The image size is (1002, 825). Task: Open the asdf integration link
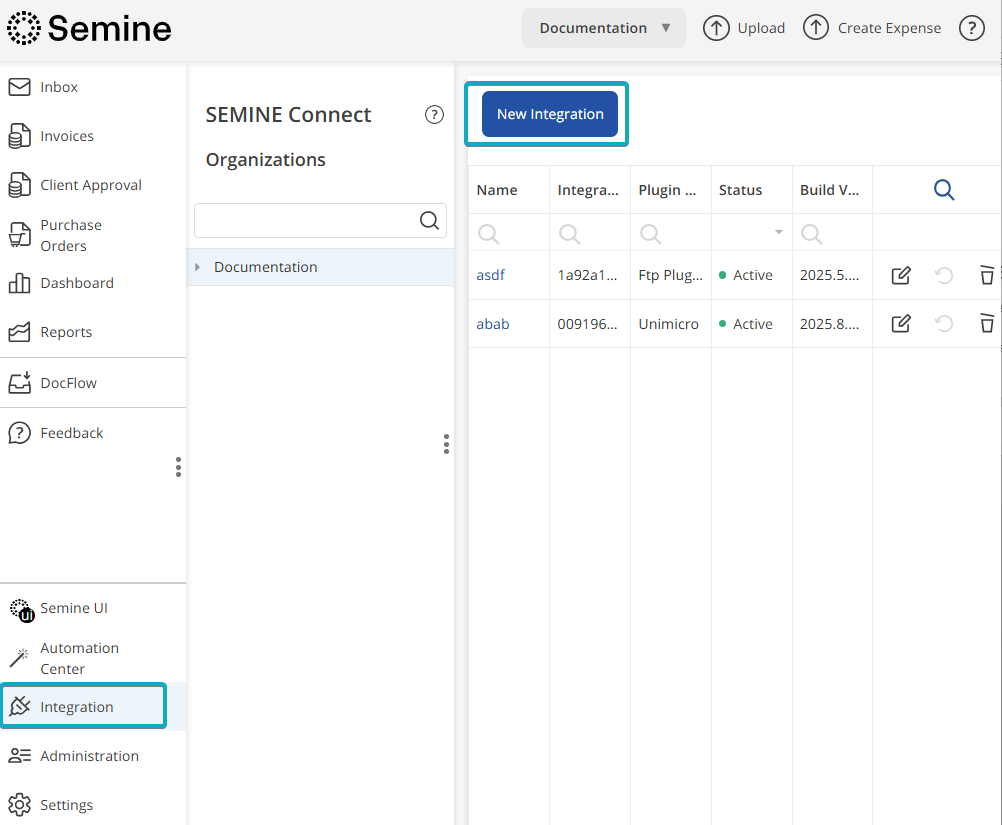tap(490, 275)
